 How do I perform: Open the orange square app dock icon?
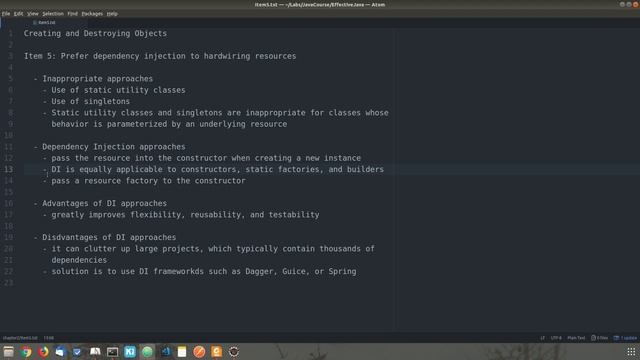tap(216, 351)
